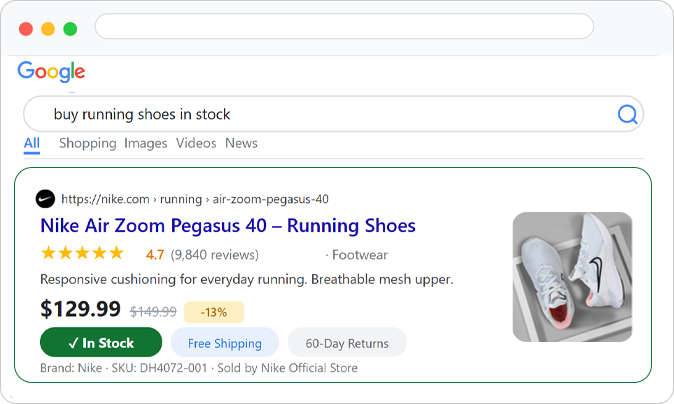Click the green maximize window dot
Viewport: 674px width, 404px height.
pyautogui.click(x=70, y=29)
